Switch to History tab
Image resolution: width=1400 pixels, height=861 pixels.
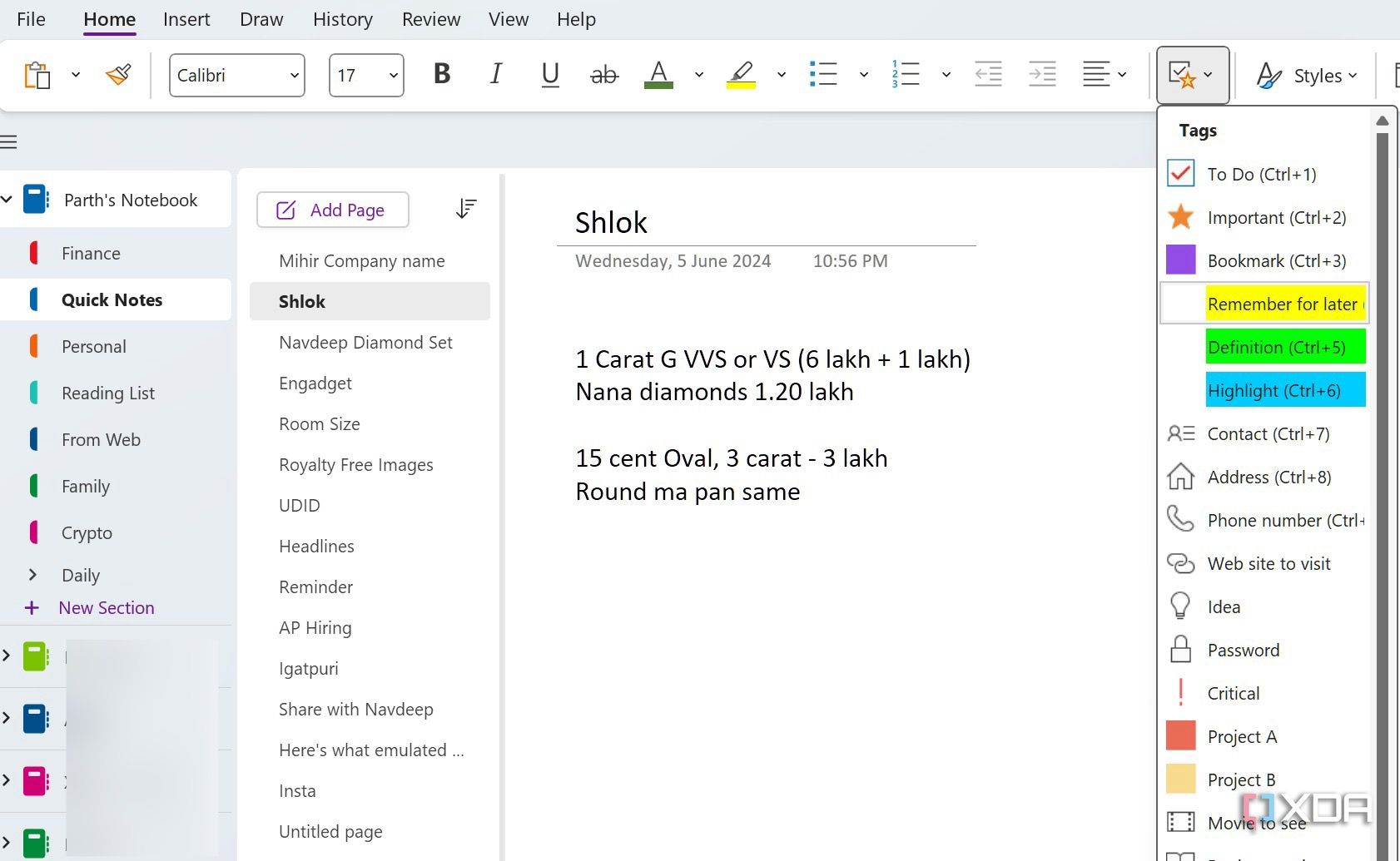(343, 19)
